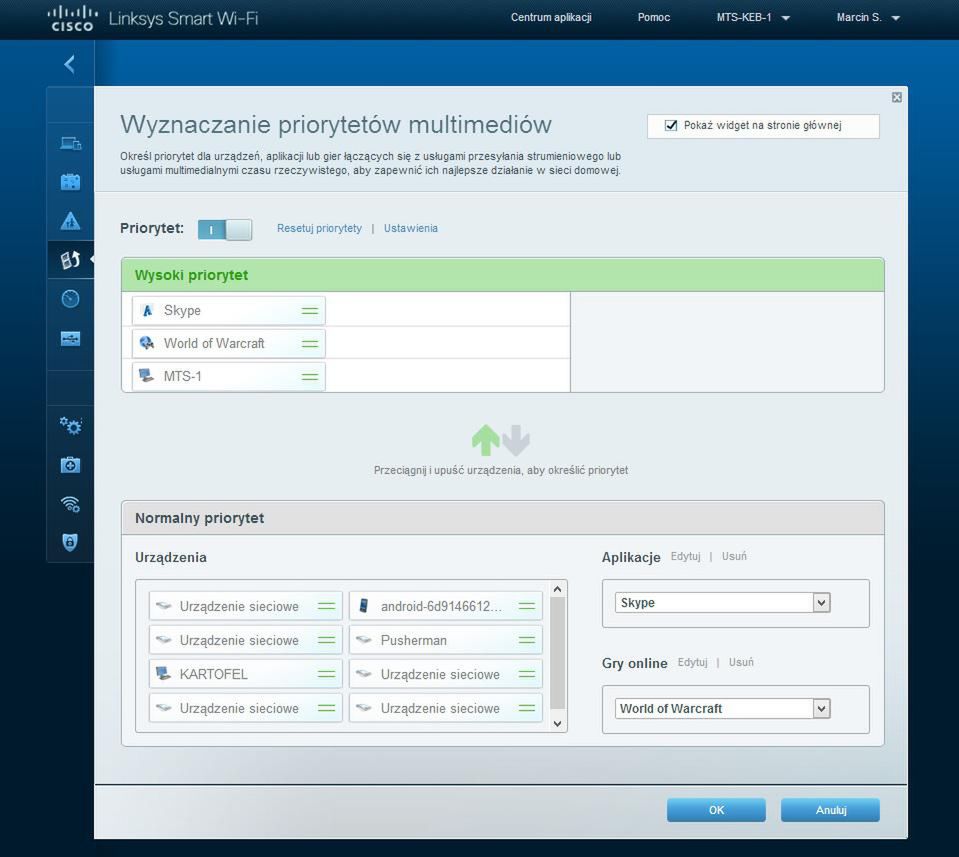Image resolution: width=959 pixels, height=857 pixels.
Task: Click the MTS-1 drag handle
Action: pos(310,377)
